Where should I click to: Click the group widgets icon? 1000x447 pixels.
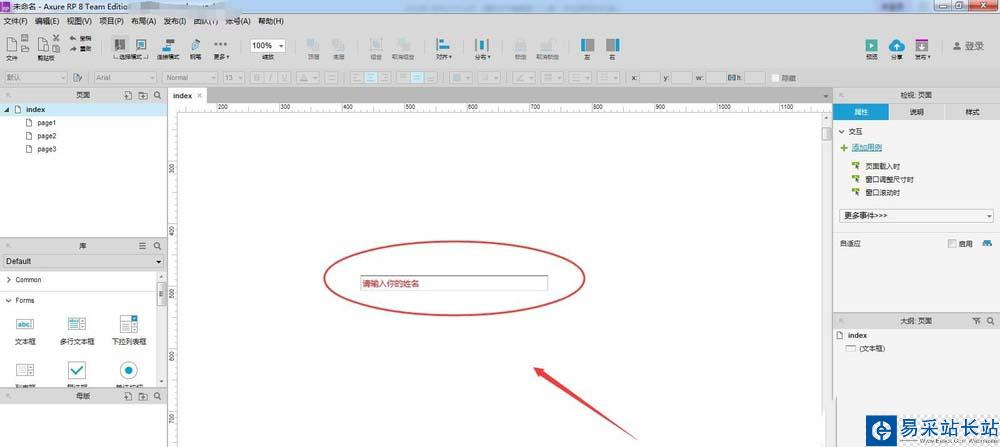pyautogui.click(x=376, y=45)
